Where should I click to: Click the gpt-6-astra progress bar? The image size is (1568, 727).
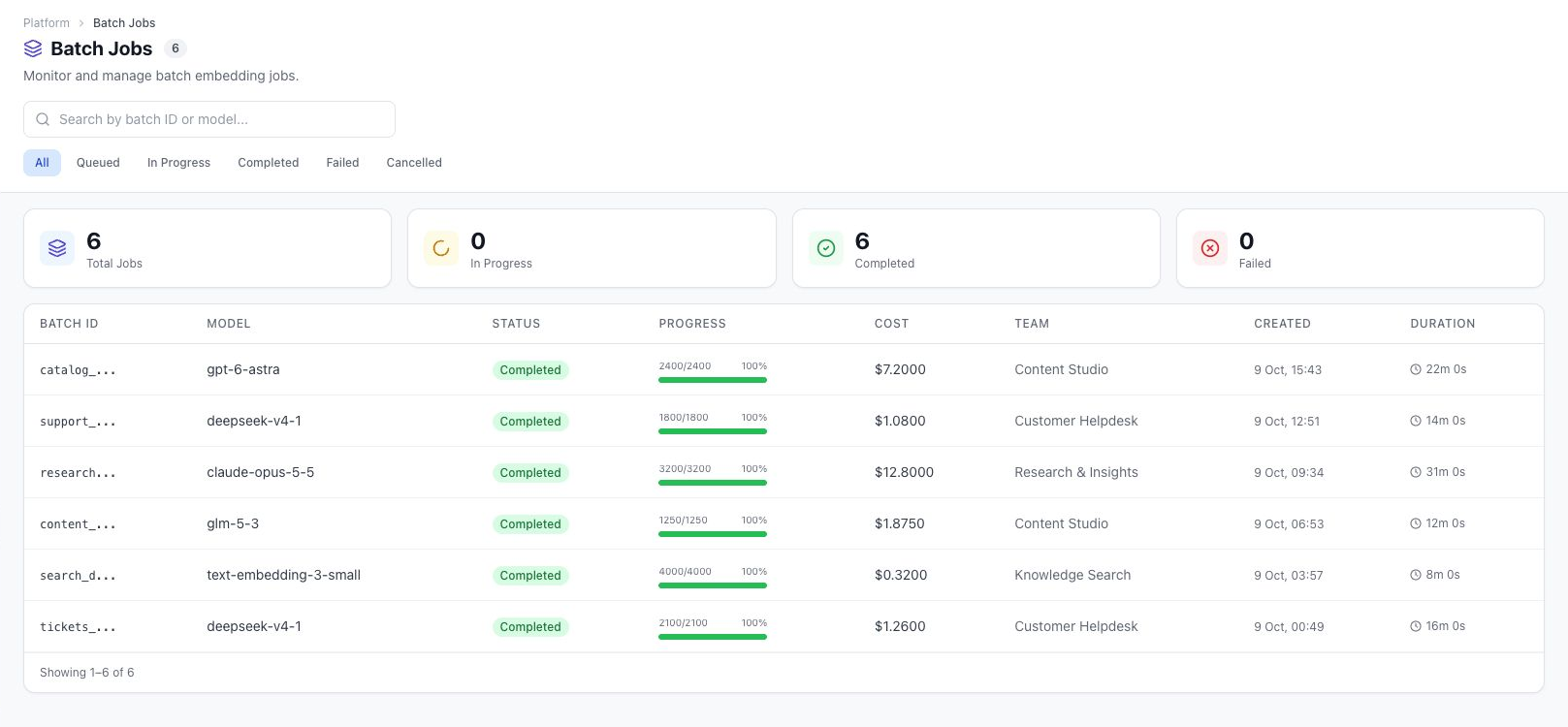tap(713, 380)
